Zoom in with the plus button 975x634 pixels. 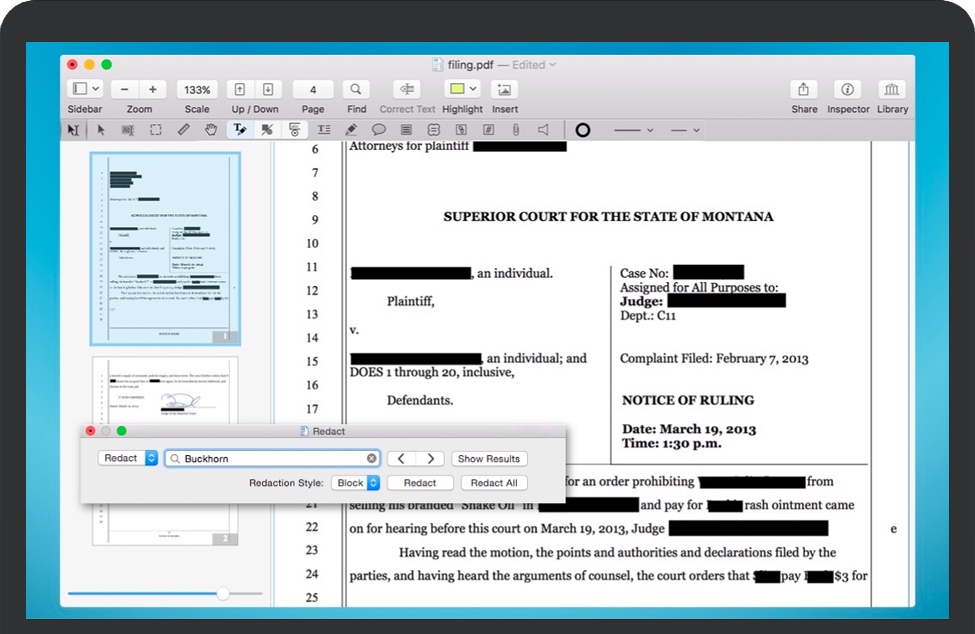[x=153, y=89]
